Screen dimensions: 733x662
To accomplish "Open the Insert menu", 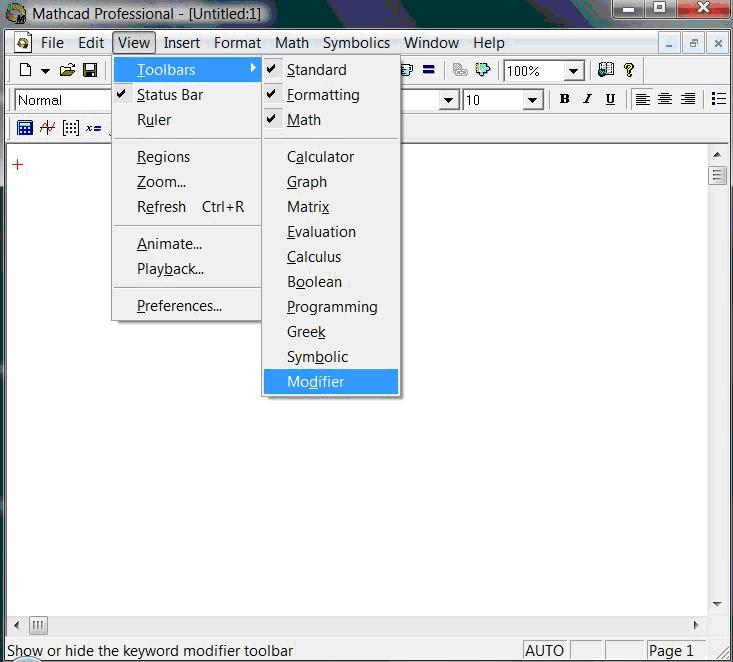I will pyautogui.click(x=182, y=43).
